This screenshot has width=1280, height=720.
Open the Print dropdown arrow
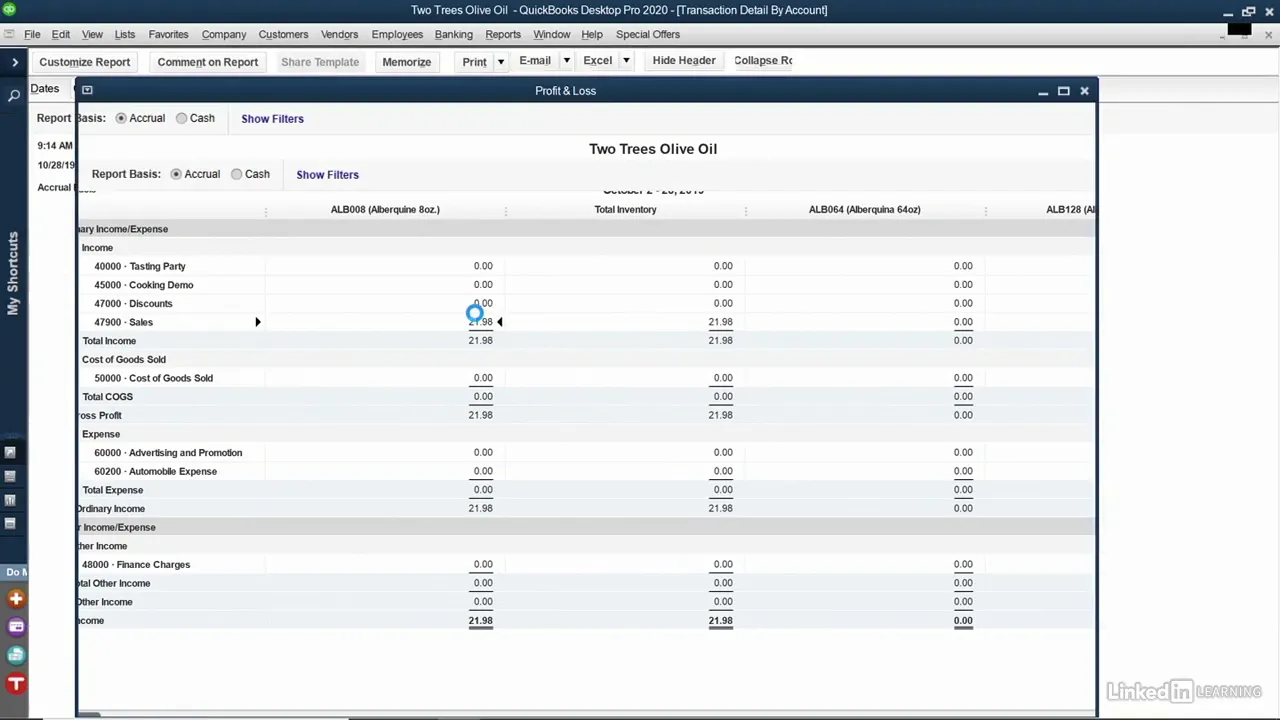point(500,61)
